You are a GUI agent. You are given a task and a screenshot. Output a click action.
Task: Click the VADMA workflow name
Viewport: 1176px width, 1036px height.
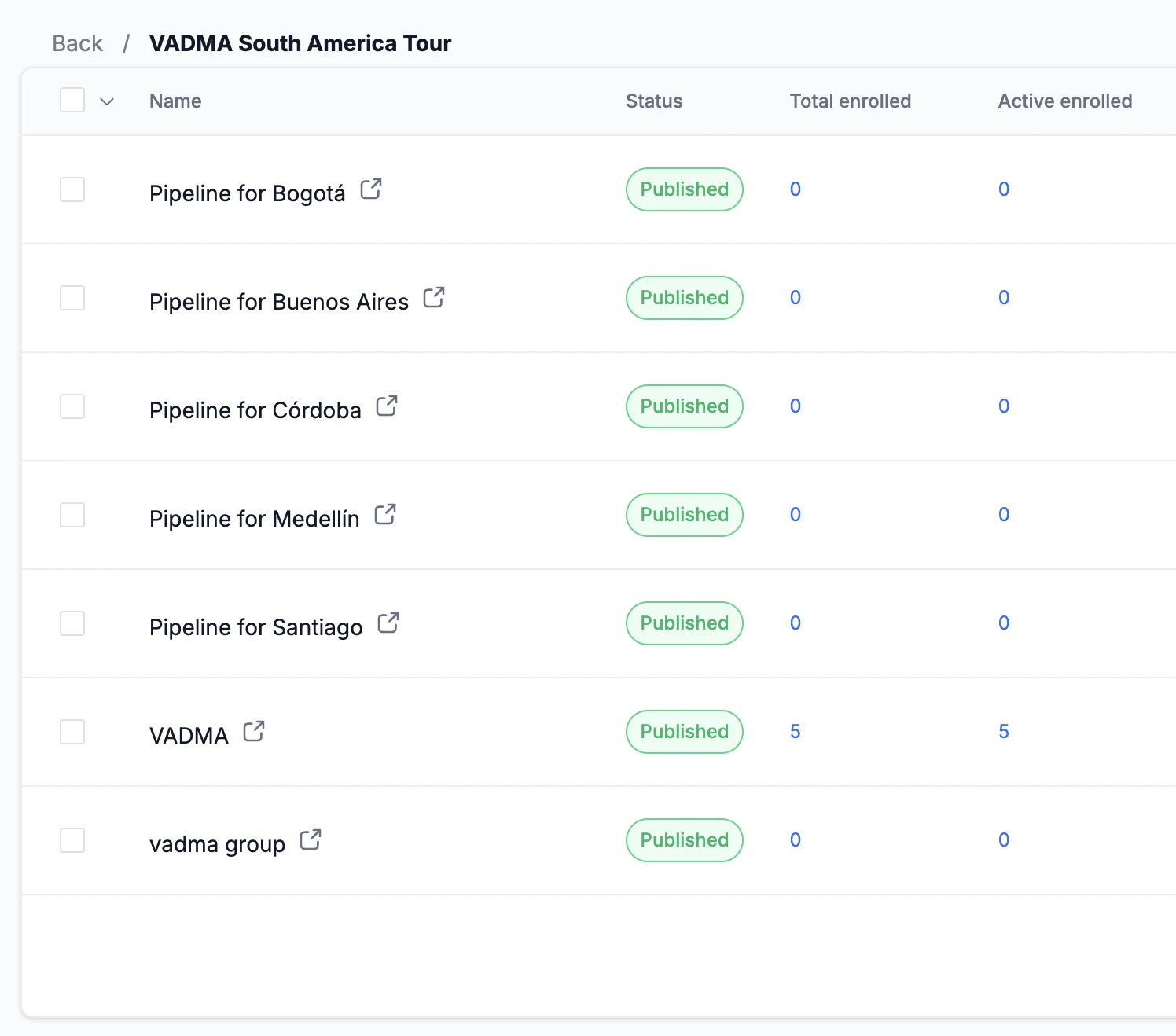click(x=189, y=736)
